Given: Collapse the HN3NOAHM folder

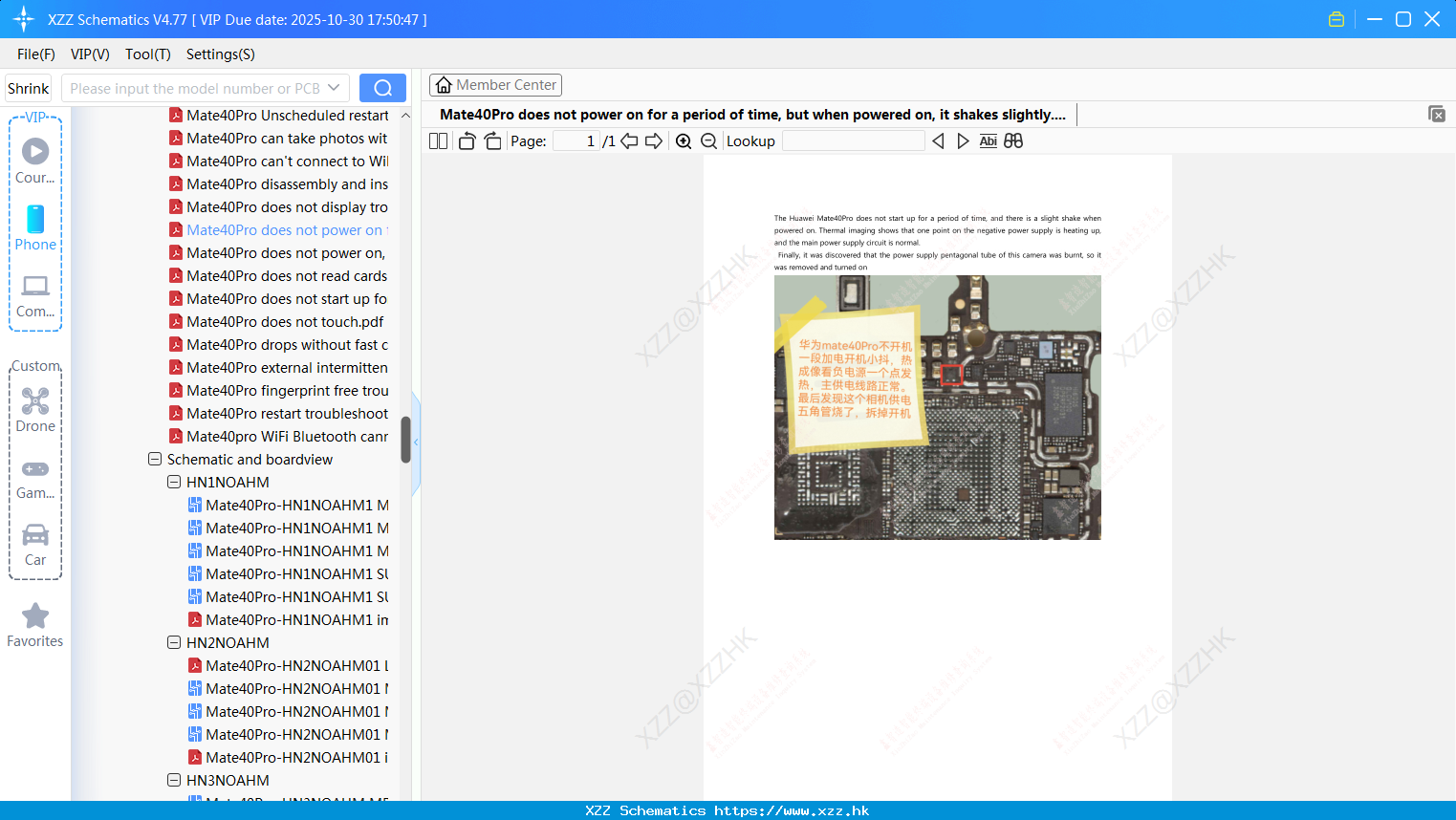Looking at the screenshot, I should click(x=174, y=780).
